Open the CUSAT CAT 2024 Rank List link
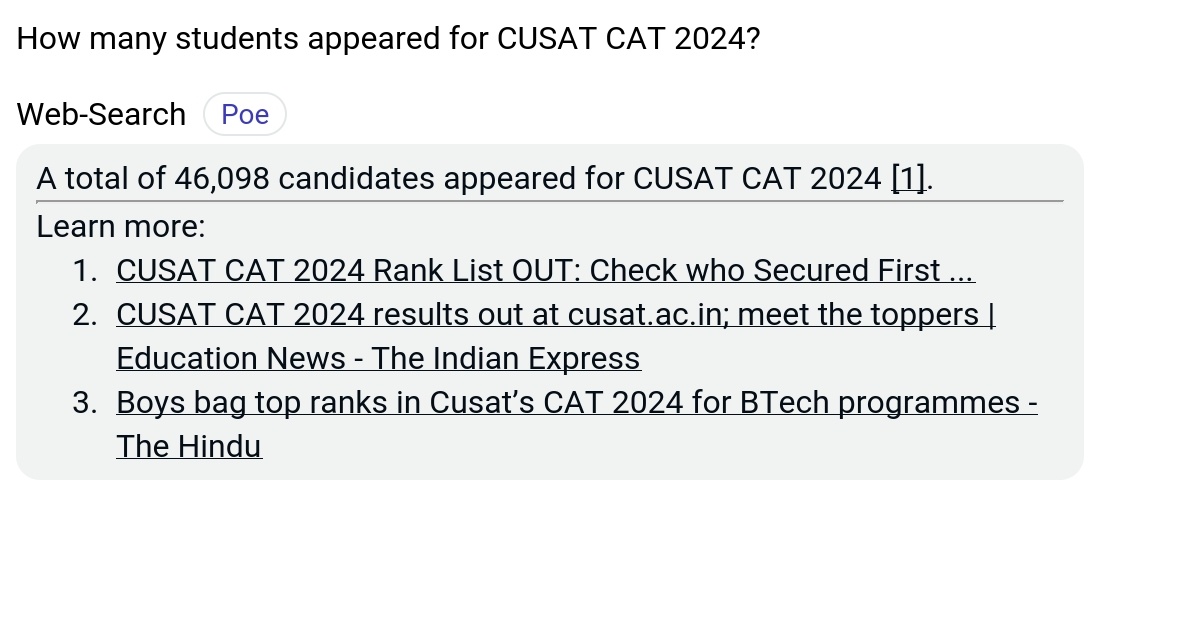The height and width of the screenshot is (630, 1200). pos(545,270)
